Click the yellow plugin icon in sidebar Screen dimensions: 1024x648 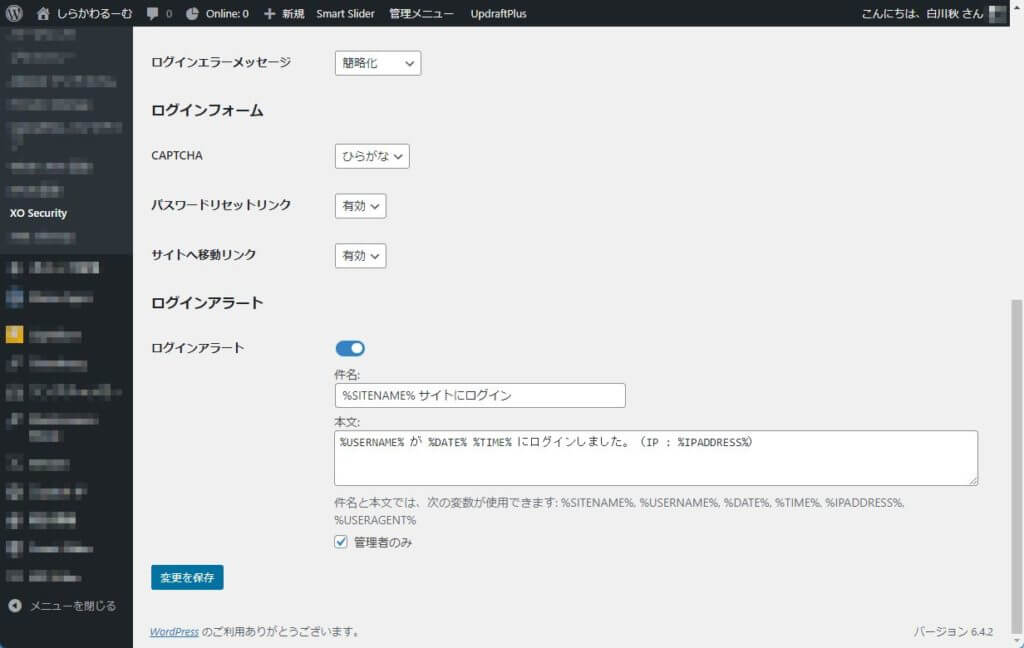(14, 335)
